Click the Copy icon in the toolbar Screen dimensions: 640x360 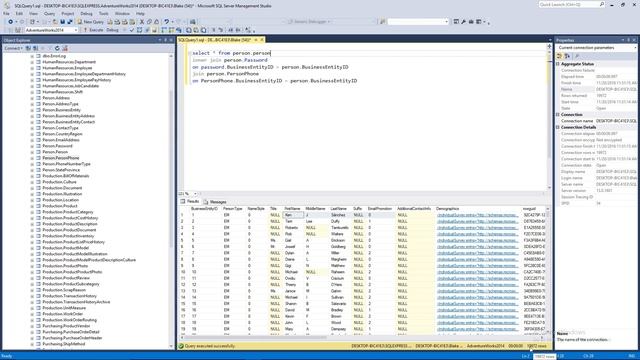tap(149, 22)
